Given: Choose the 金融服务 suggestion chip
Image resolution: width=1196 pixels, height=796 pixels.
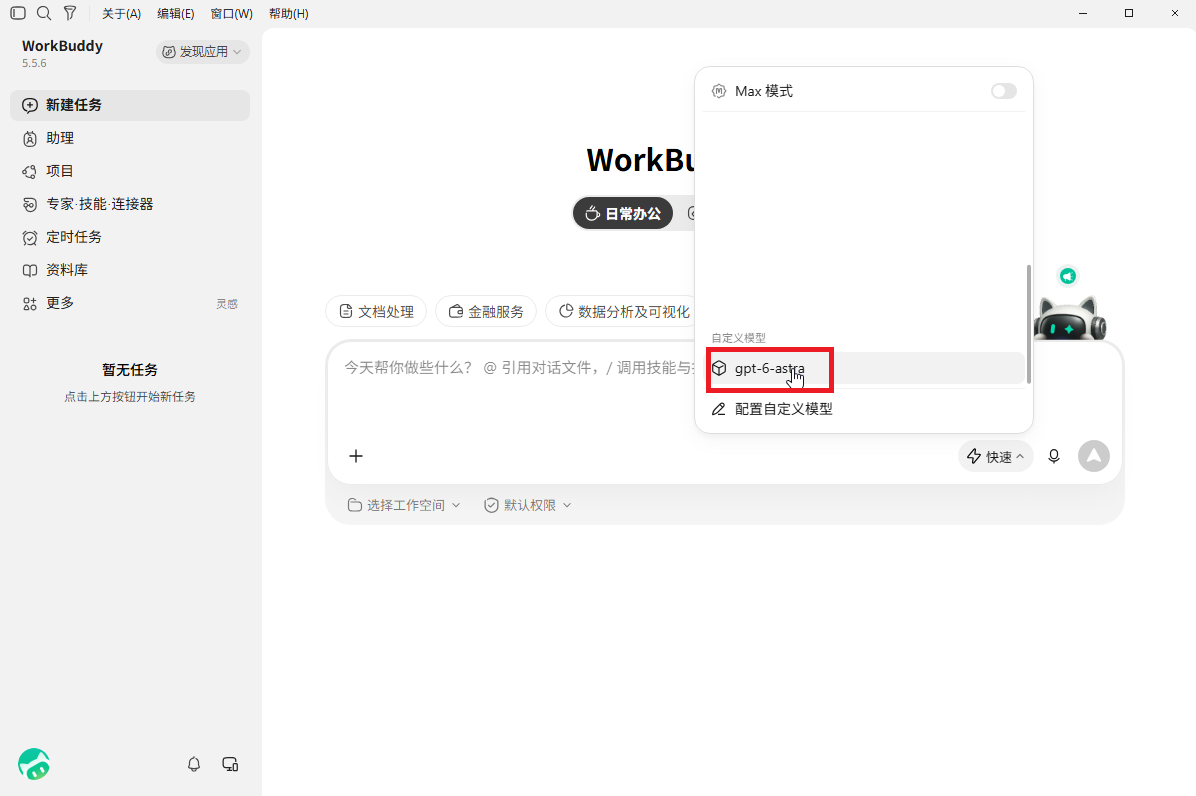Looking at the screenshot, I should (x=486, y=311).
